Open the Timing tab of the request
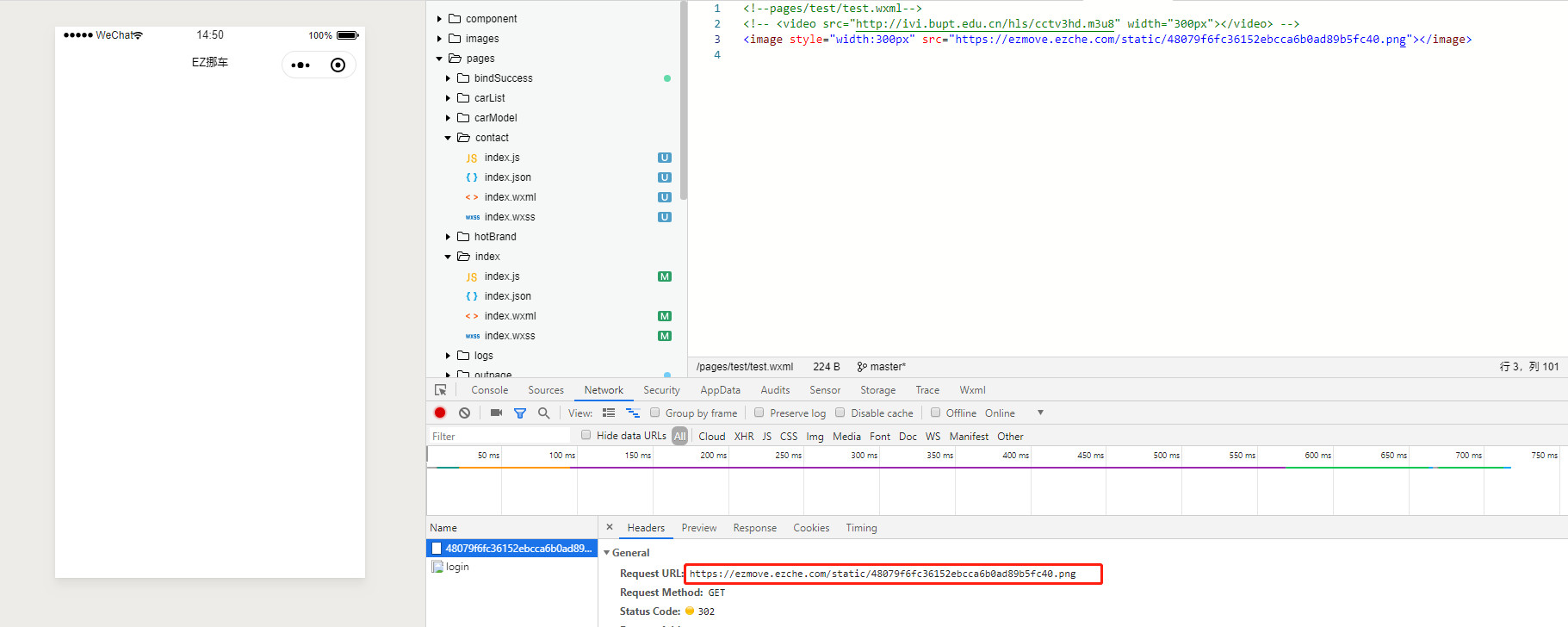 tap(861, 528)
